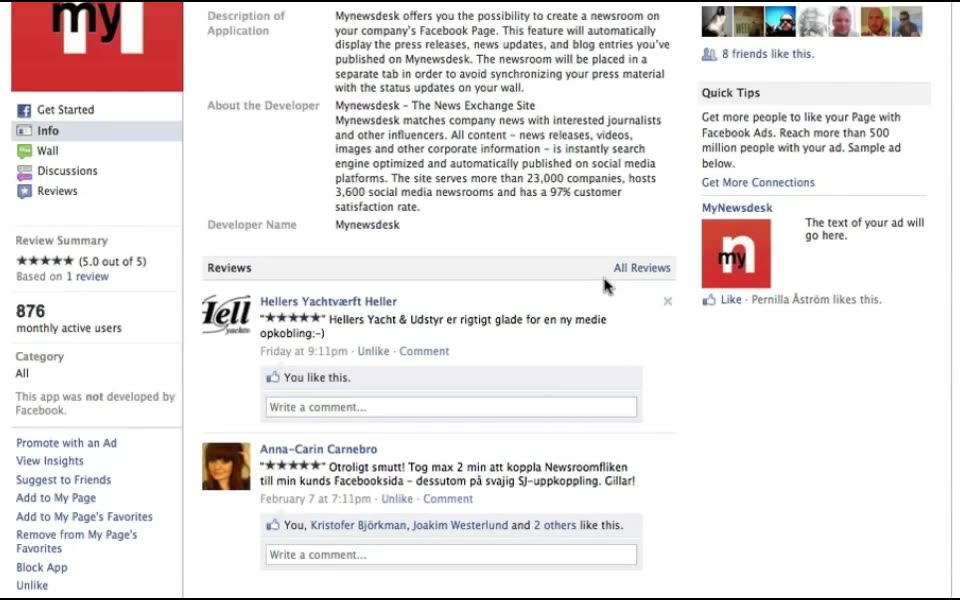Select the Wall sidebar icon
This screenshot has height=600, width=960.
tap(24, 151)
